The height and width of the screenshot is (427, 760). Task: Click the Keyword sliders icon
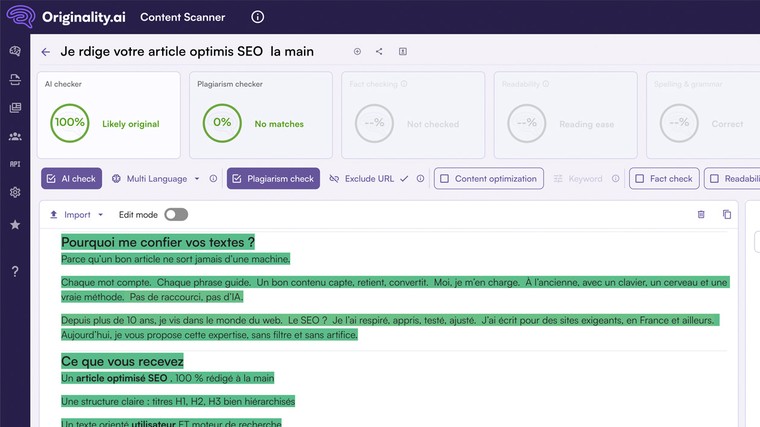tap(558, 178)
